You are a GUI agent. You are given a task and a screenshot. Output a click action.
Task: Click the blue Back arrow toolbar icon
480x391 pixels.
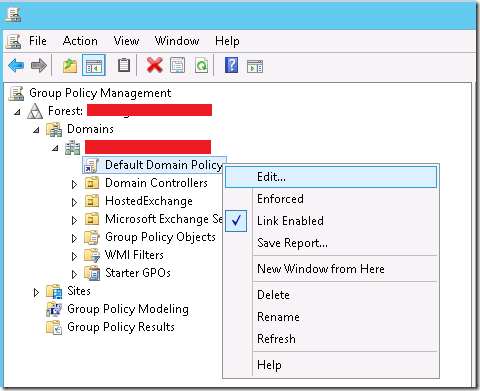16,65
